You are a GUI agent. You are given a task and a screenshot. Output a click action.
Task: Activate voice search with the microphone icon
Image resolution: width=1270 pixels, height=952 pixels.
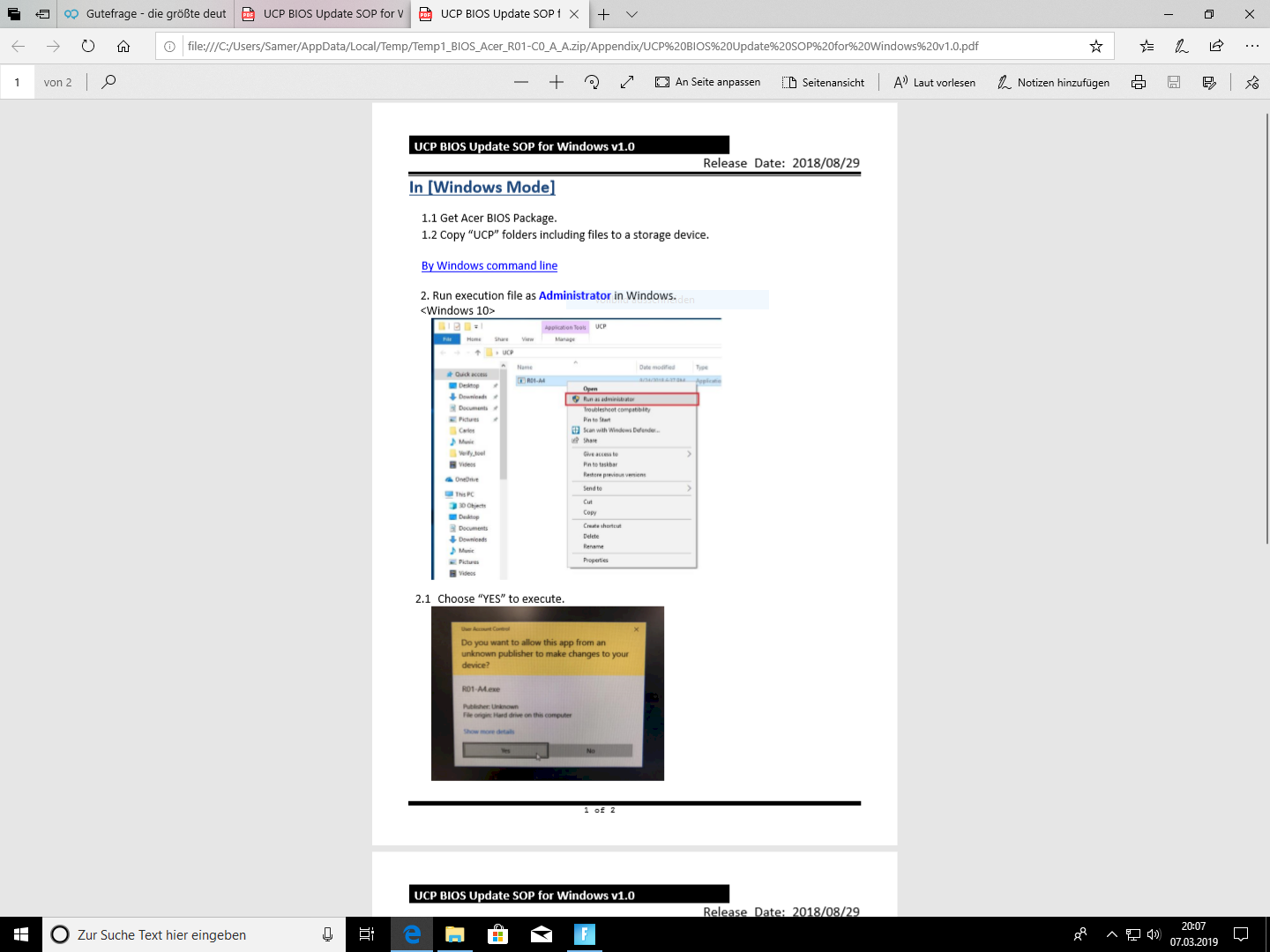point(327,934)
